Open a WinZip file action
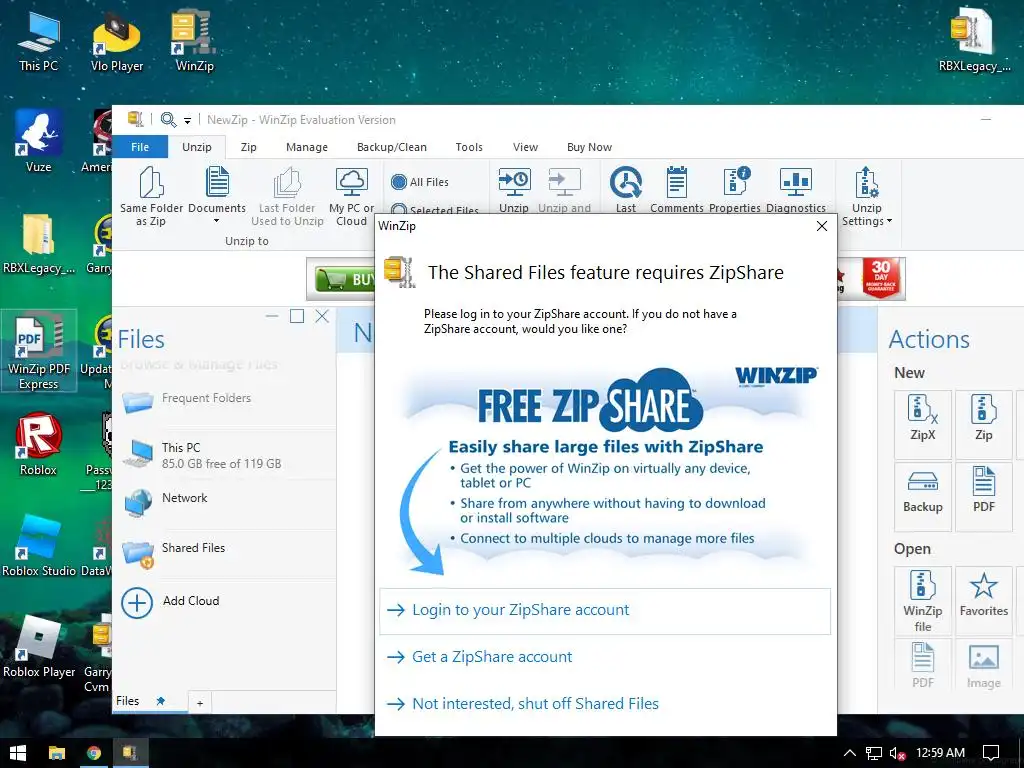This screenshot has width=1024, height=768. tap(922, 600)
